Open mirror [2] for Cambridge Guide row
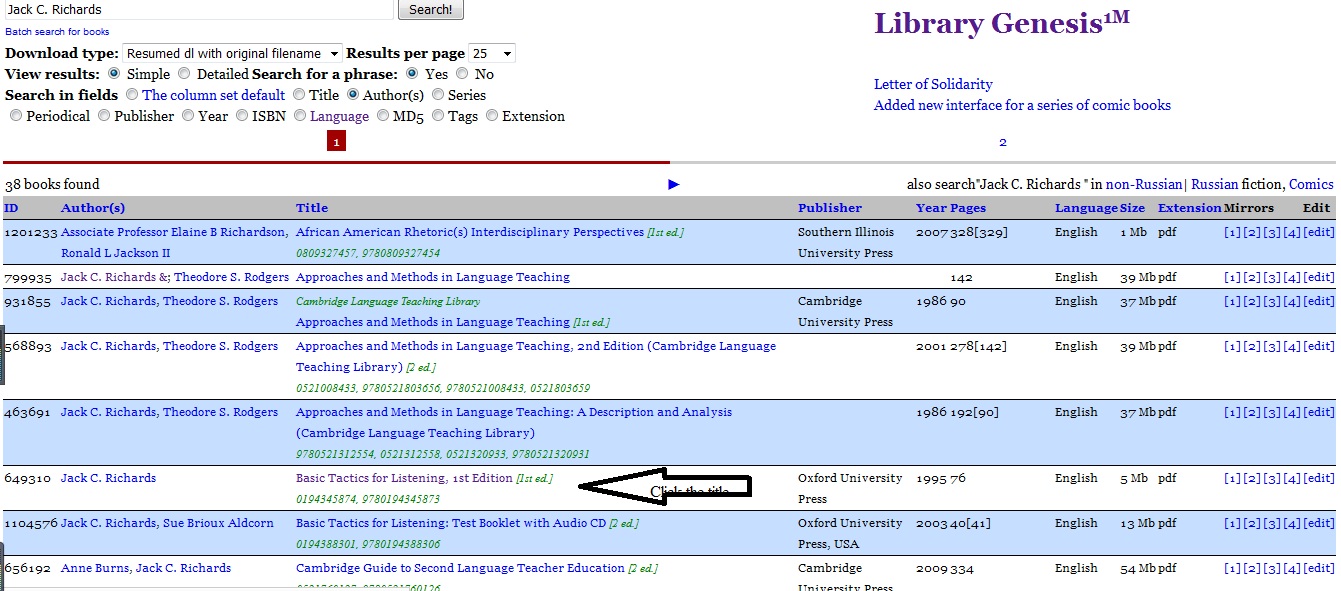This screenshot has height=591, width=1341. tap(1252, 568)
